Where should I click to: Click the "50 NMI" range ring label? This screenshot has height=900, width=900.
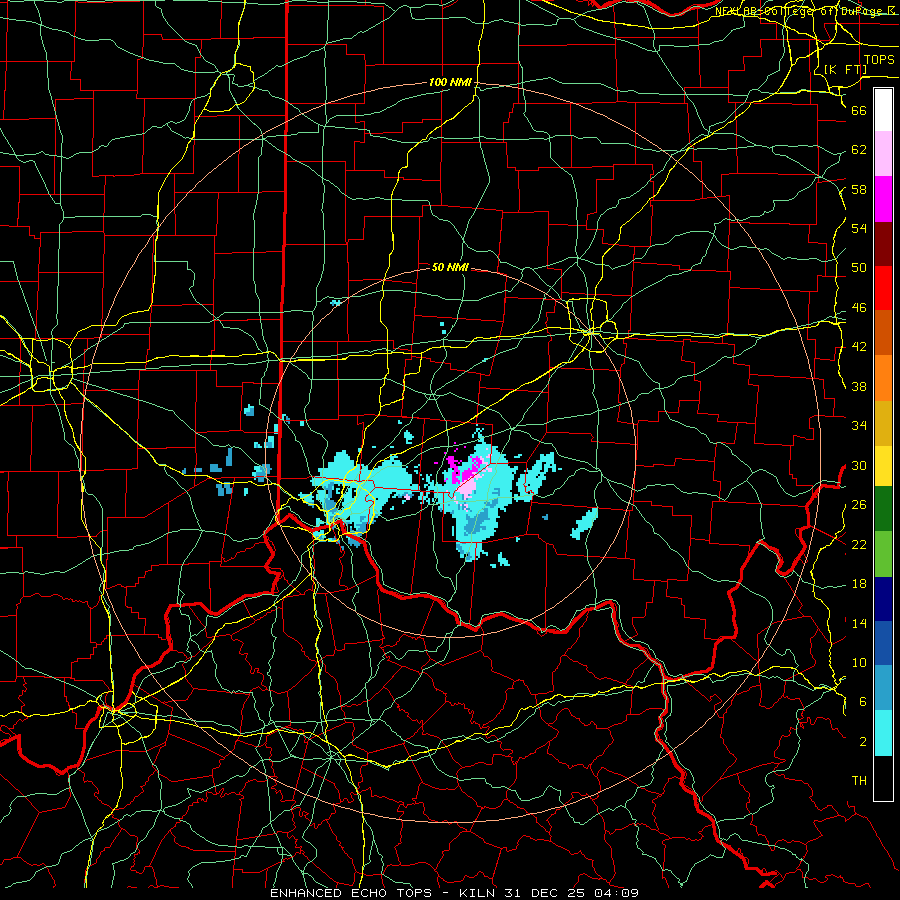[x=450, y=267]
